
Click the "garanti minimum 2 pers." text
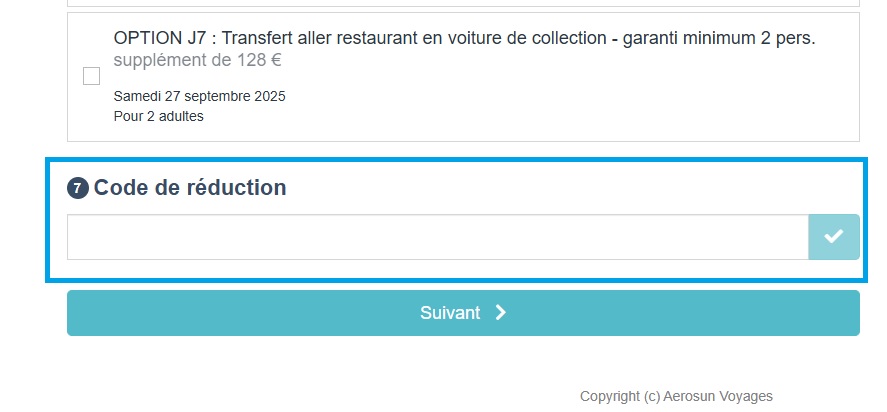click(x=720, y=38)
